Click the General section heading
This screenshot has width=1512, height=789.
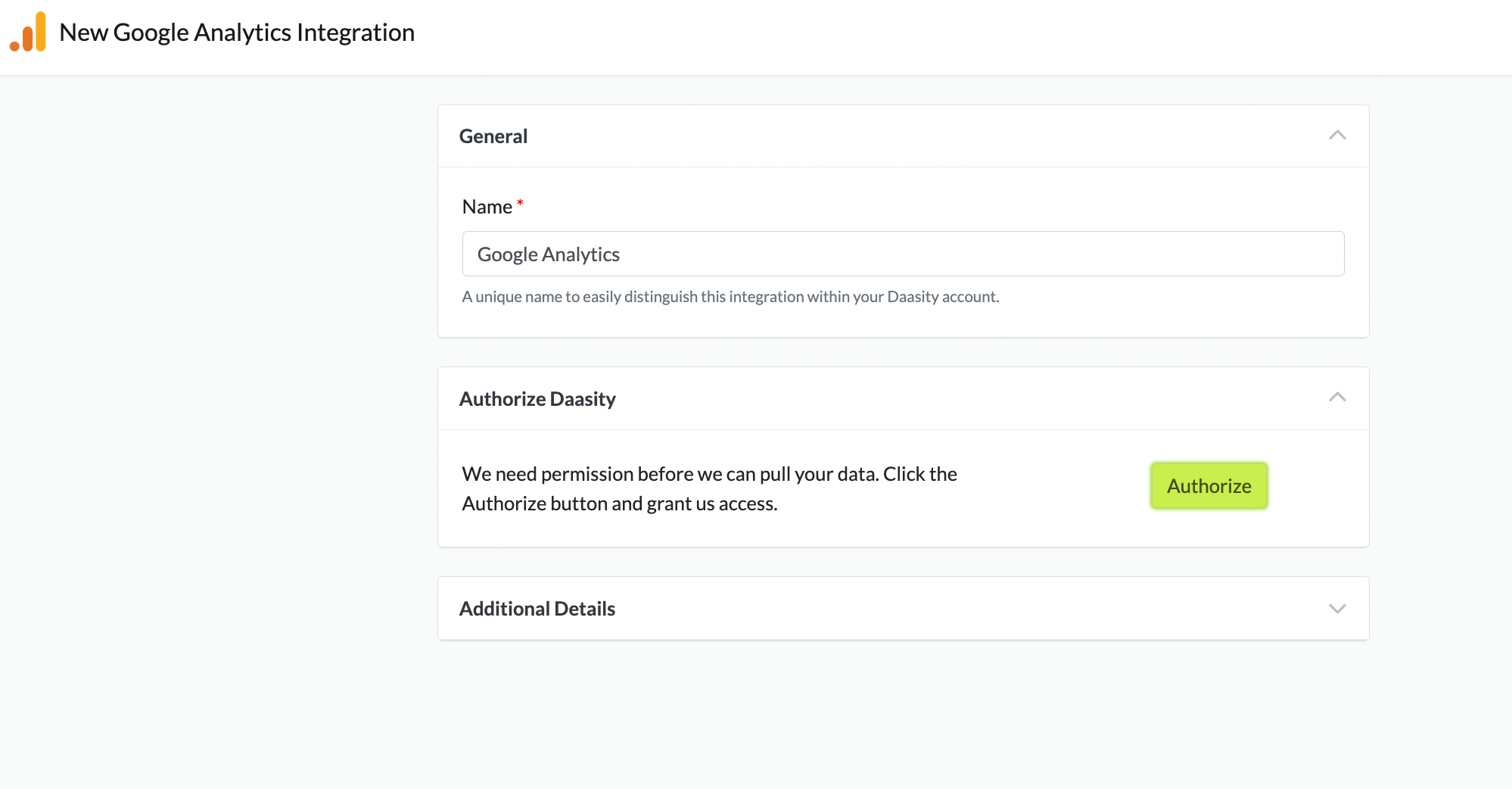pyautogui.click(x=493, y=136)
